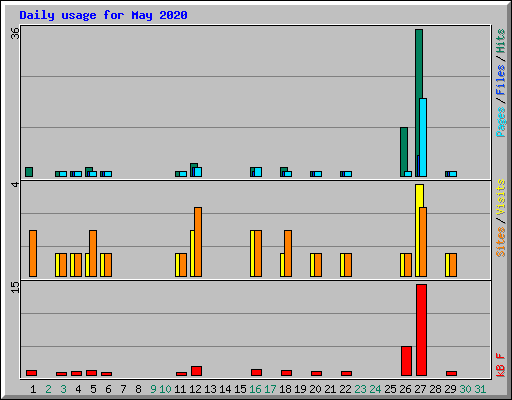
Task: Select day label 9 on the x-axis
Action: coord(153,389)
